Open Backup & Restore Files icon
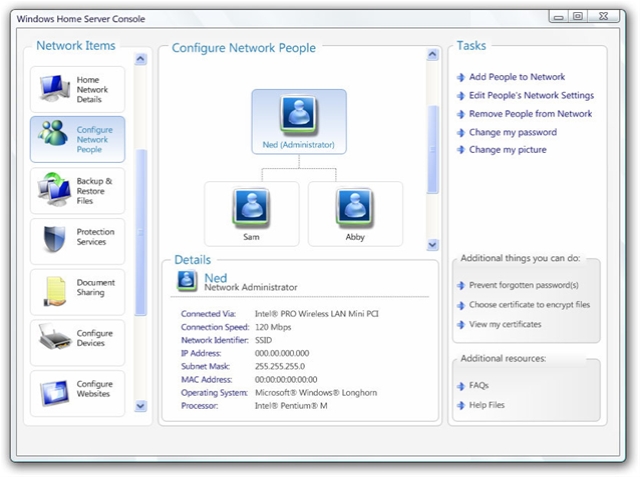 click(54, 189)
